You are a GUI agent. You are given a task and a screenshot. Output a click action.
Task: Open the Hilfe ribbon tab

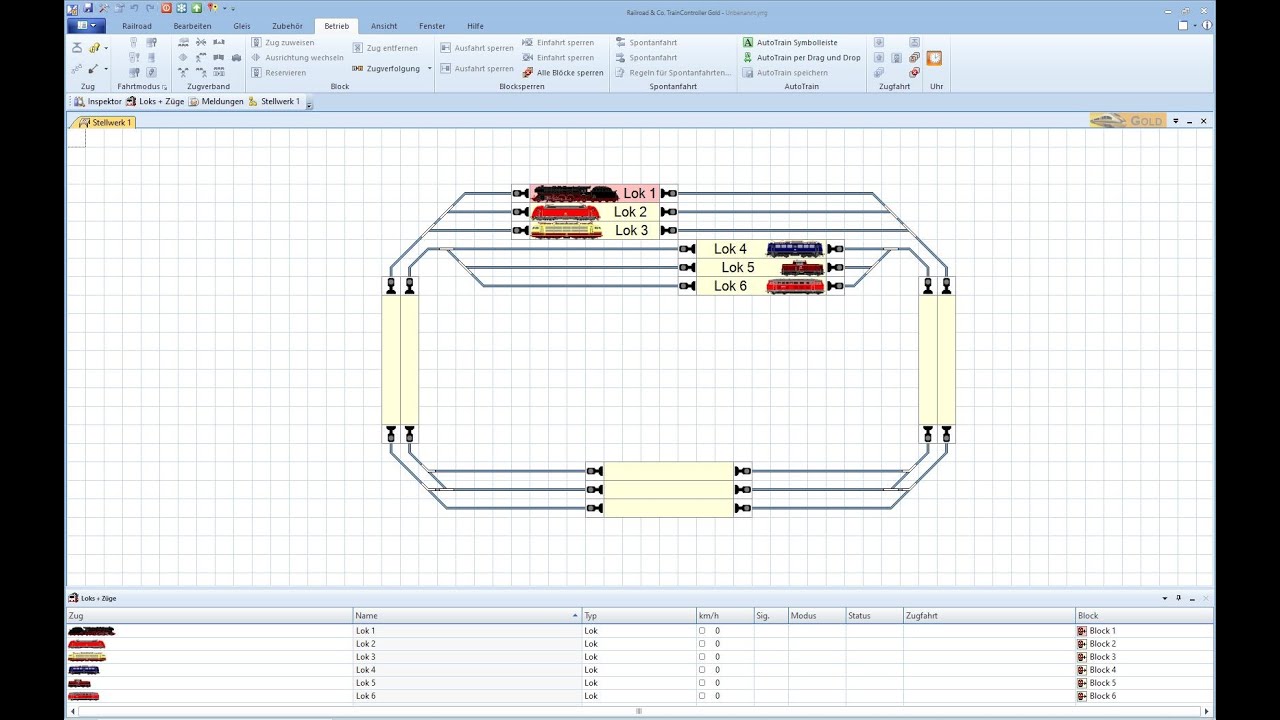475,26
